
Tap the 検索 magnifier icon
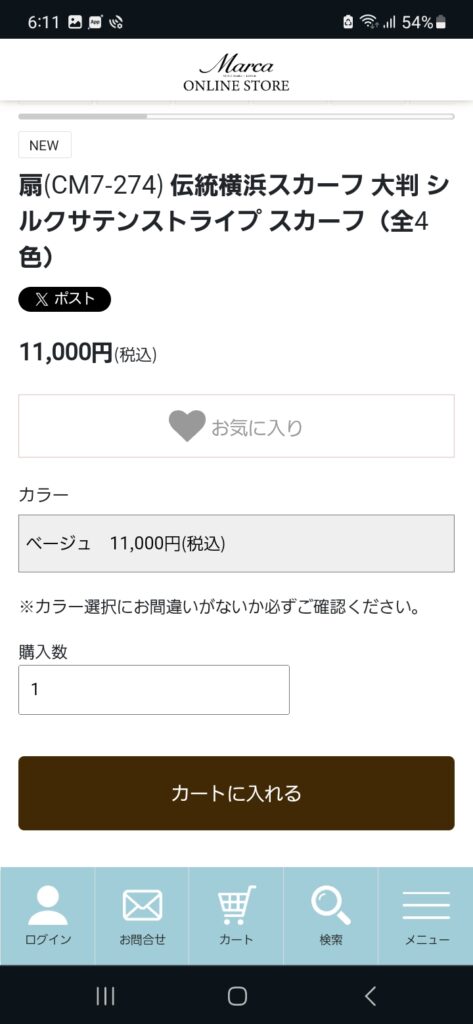click(x=331, y=905)
